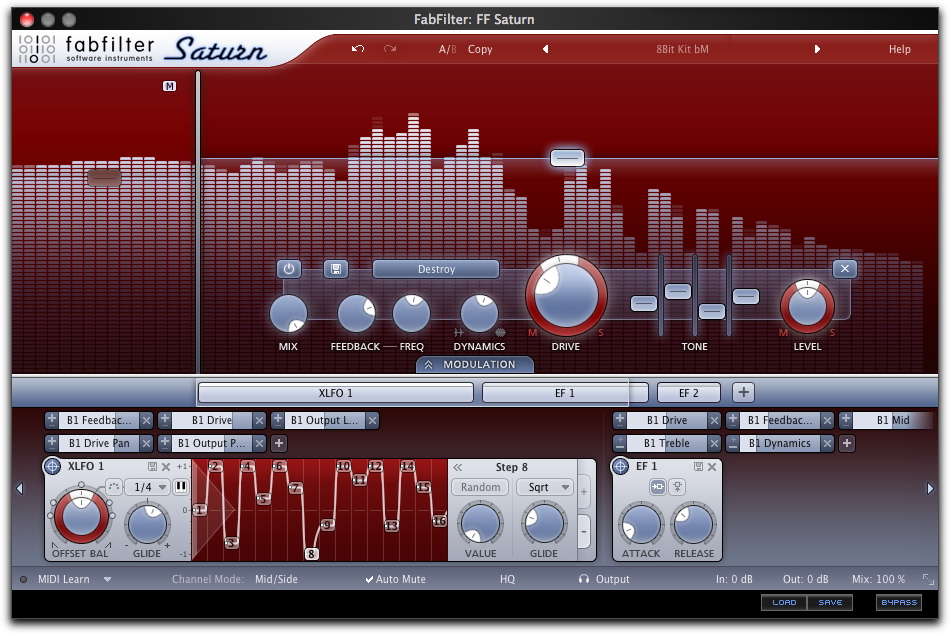This screenshot has height=634, width=950.
Task: Click the FREQ knob
Action: [411, 313]
